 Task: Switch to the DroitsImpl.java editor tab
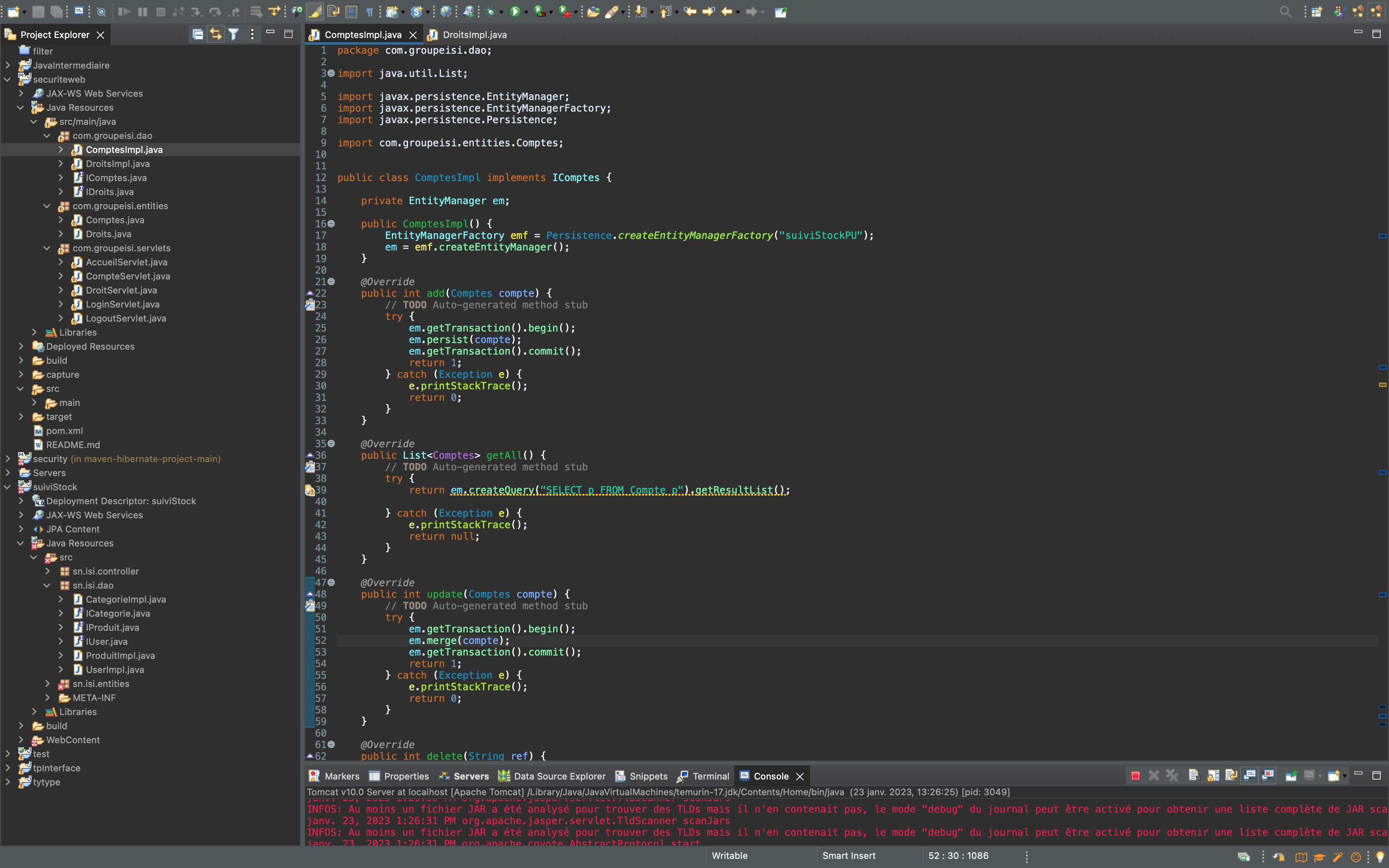pyautogui.click(x=474, y=34)
